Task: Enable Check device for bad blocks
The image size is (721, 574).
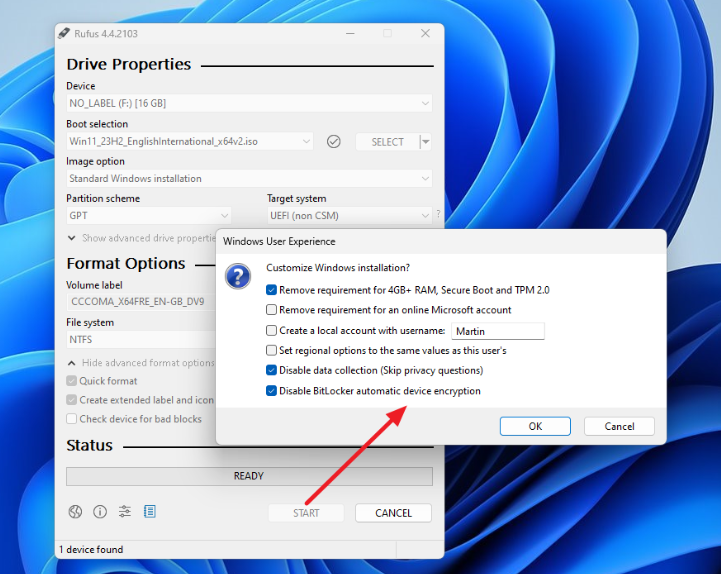Action: [x=71, y=419]
